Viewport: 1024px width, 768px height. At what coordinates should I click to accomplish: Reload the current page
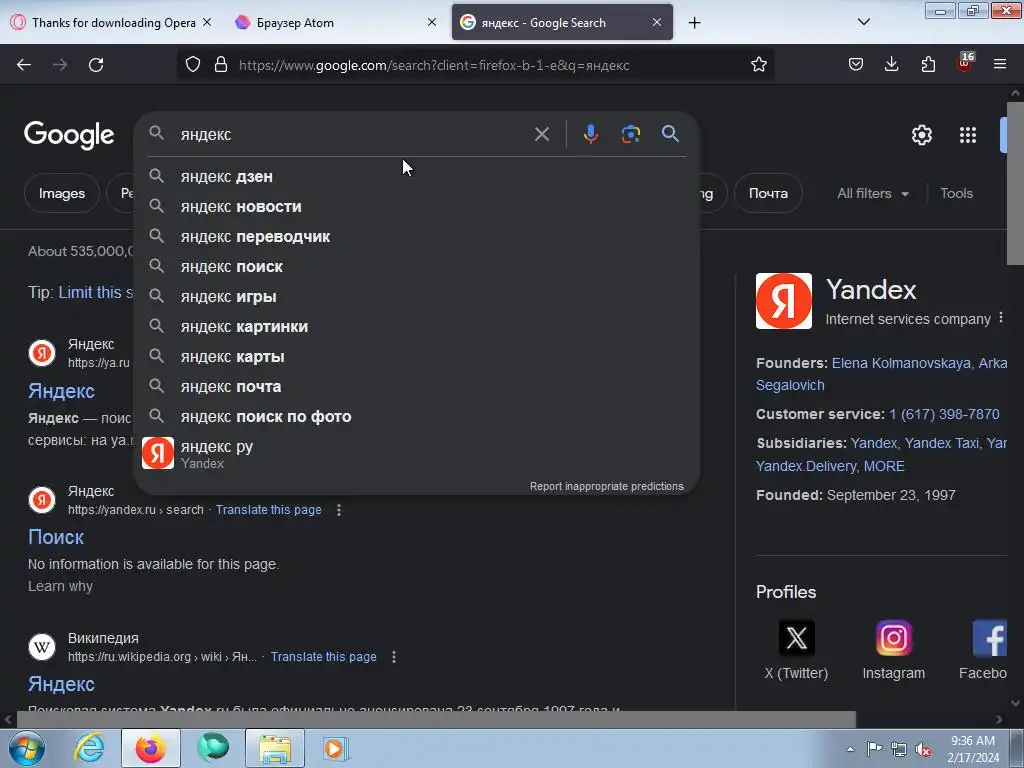pyautogui.click(x=96, y=65)
